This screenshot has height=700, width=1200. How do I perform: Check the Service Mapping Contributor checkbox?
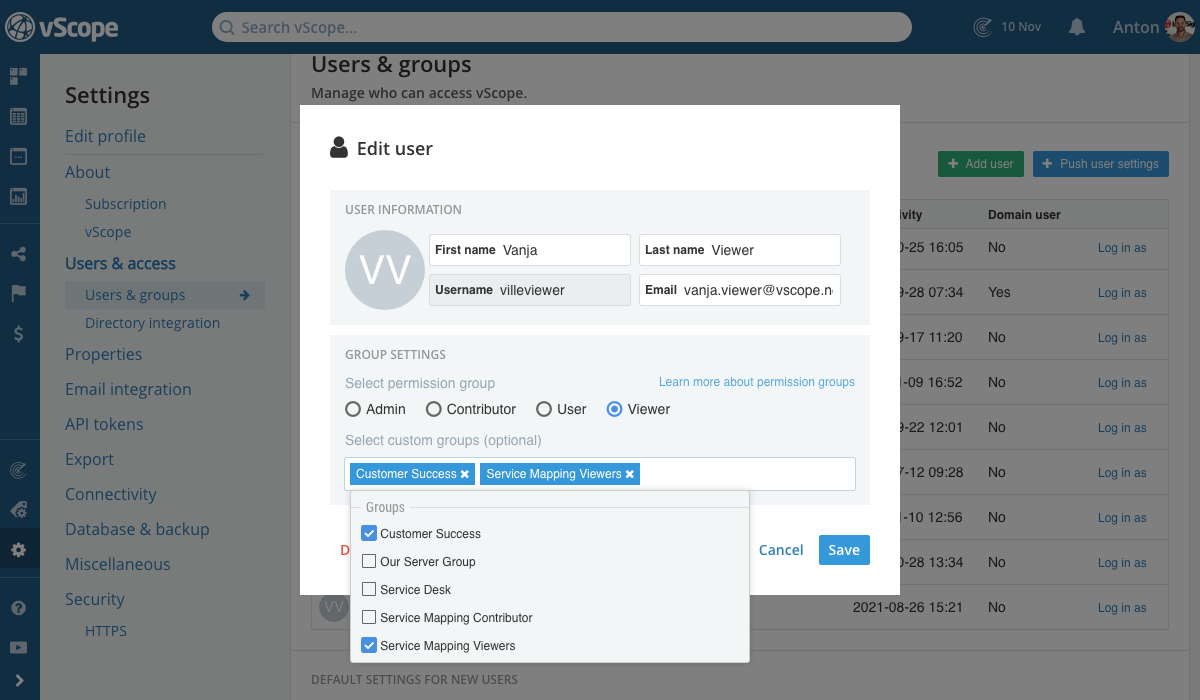coord(368,617)
